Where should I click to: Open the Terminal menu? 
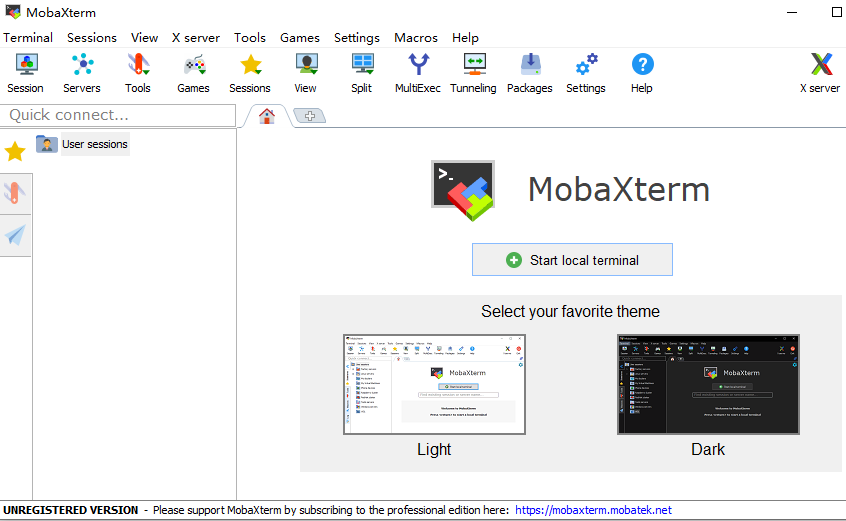click(x=28, y=38)
